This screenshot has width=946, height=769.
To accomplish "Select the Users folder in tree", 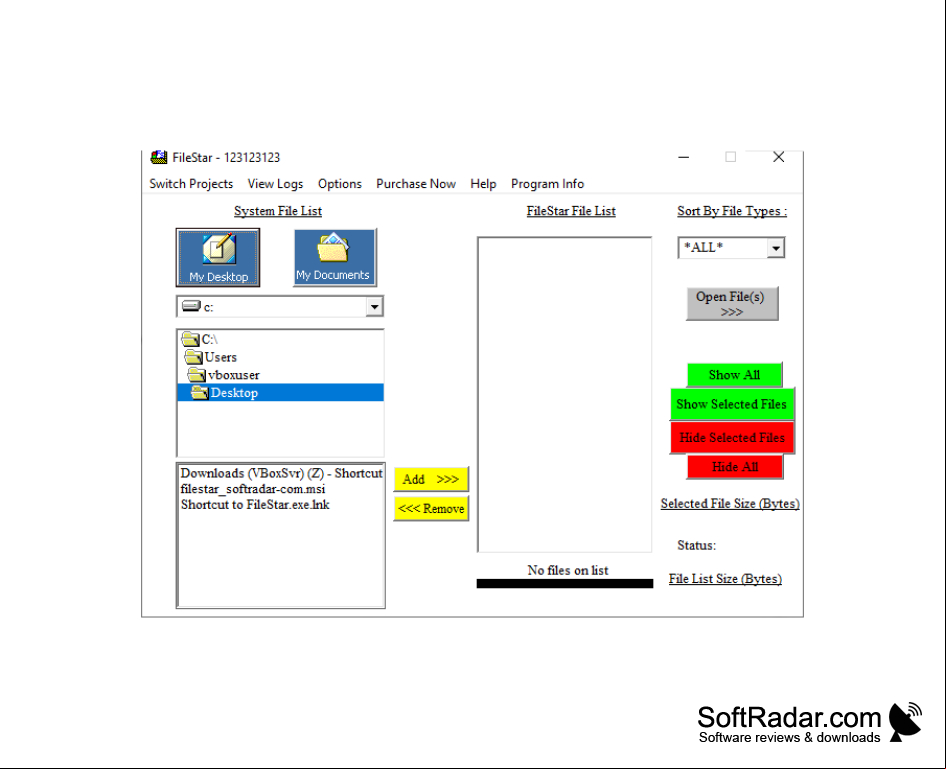I will pos(221,357).
